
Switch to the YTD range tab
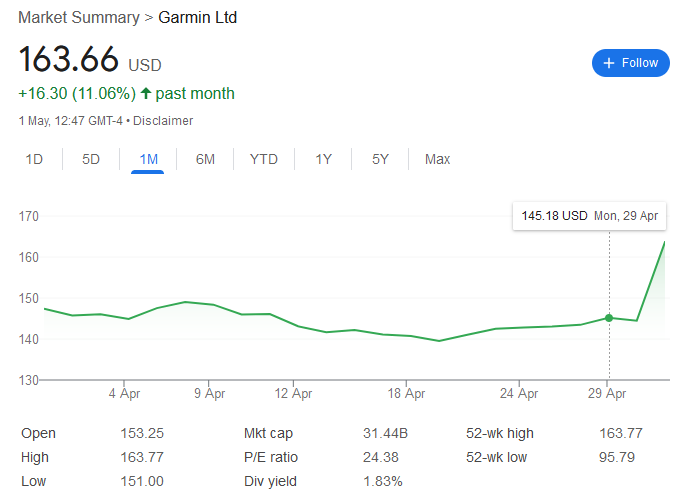(x=264, y=159)
